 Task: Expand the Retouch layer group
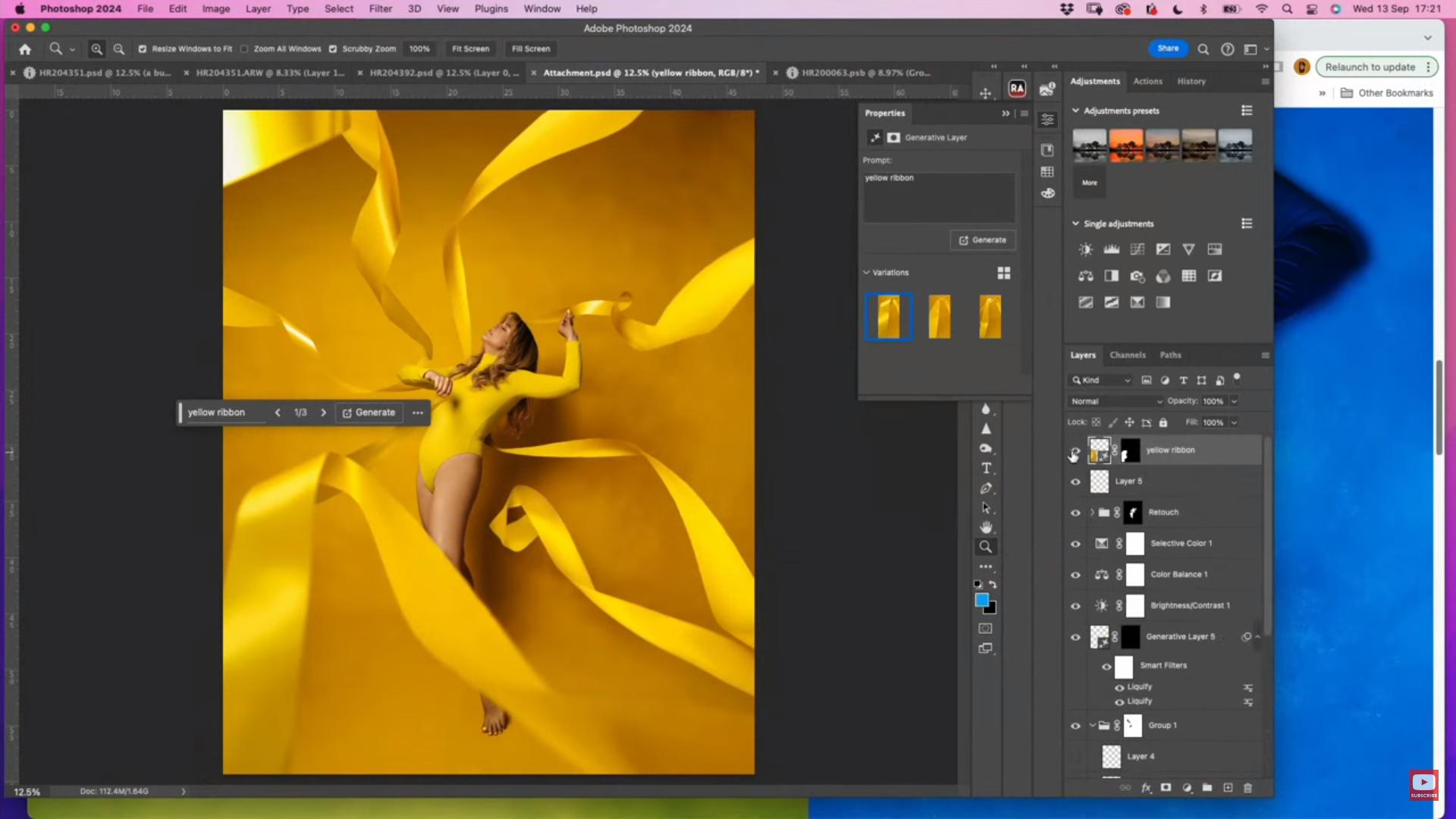(1092, 513)
